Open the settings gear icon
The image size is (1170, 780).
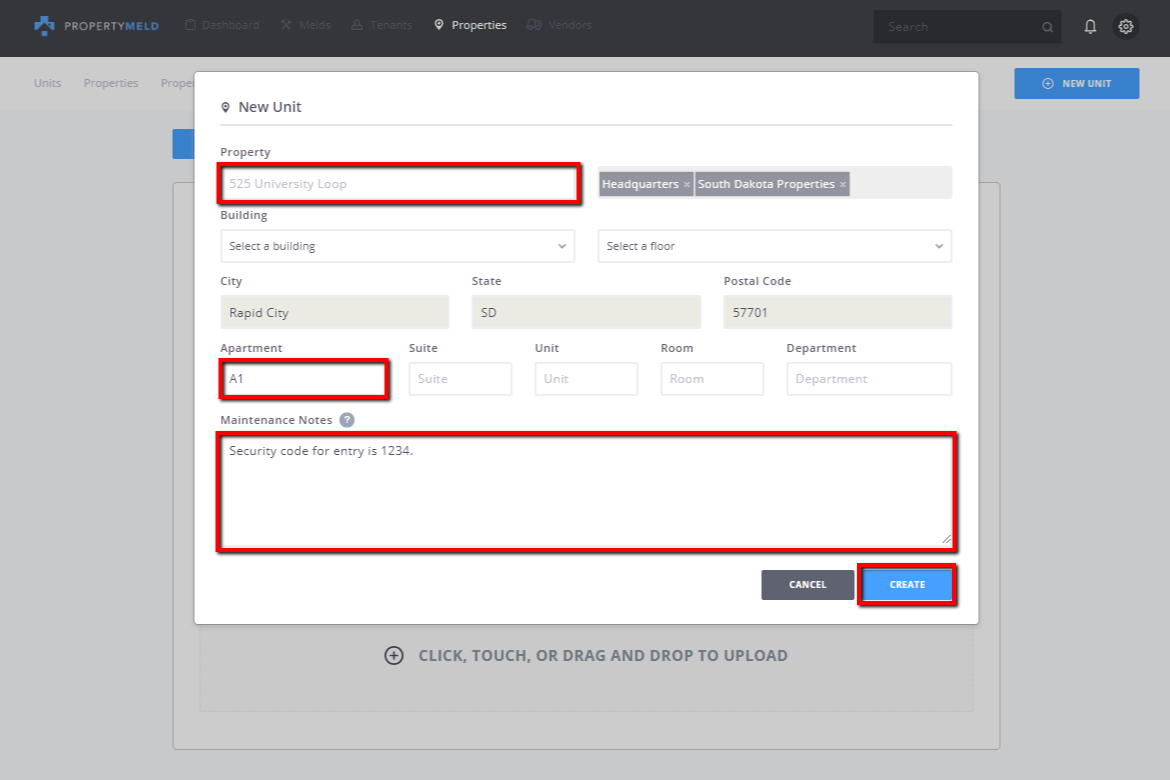(1126, 27)
